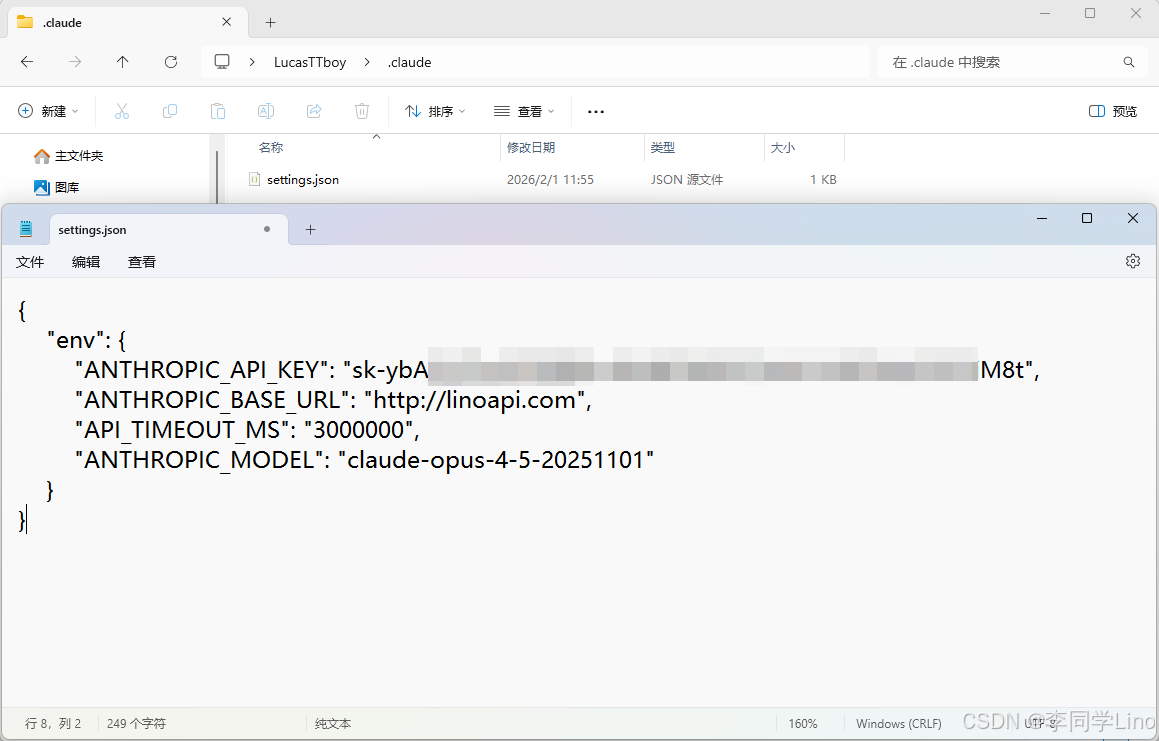Click the ANTHROPIC_MODEL line in editor
Viewport: 1159px width, 741px height.
364,460
